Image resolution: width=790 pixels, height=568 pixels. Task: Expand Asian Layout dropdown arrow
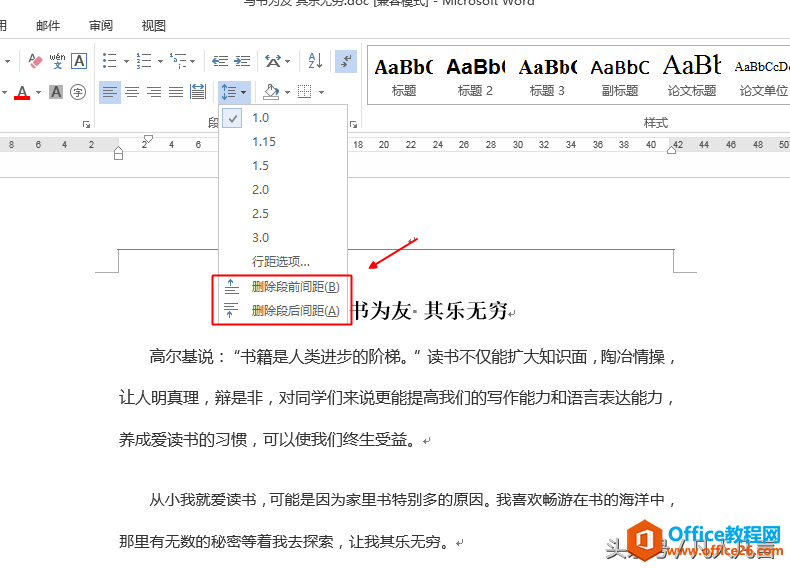[x=288, y=62]
